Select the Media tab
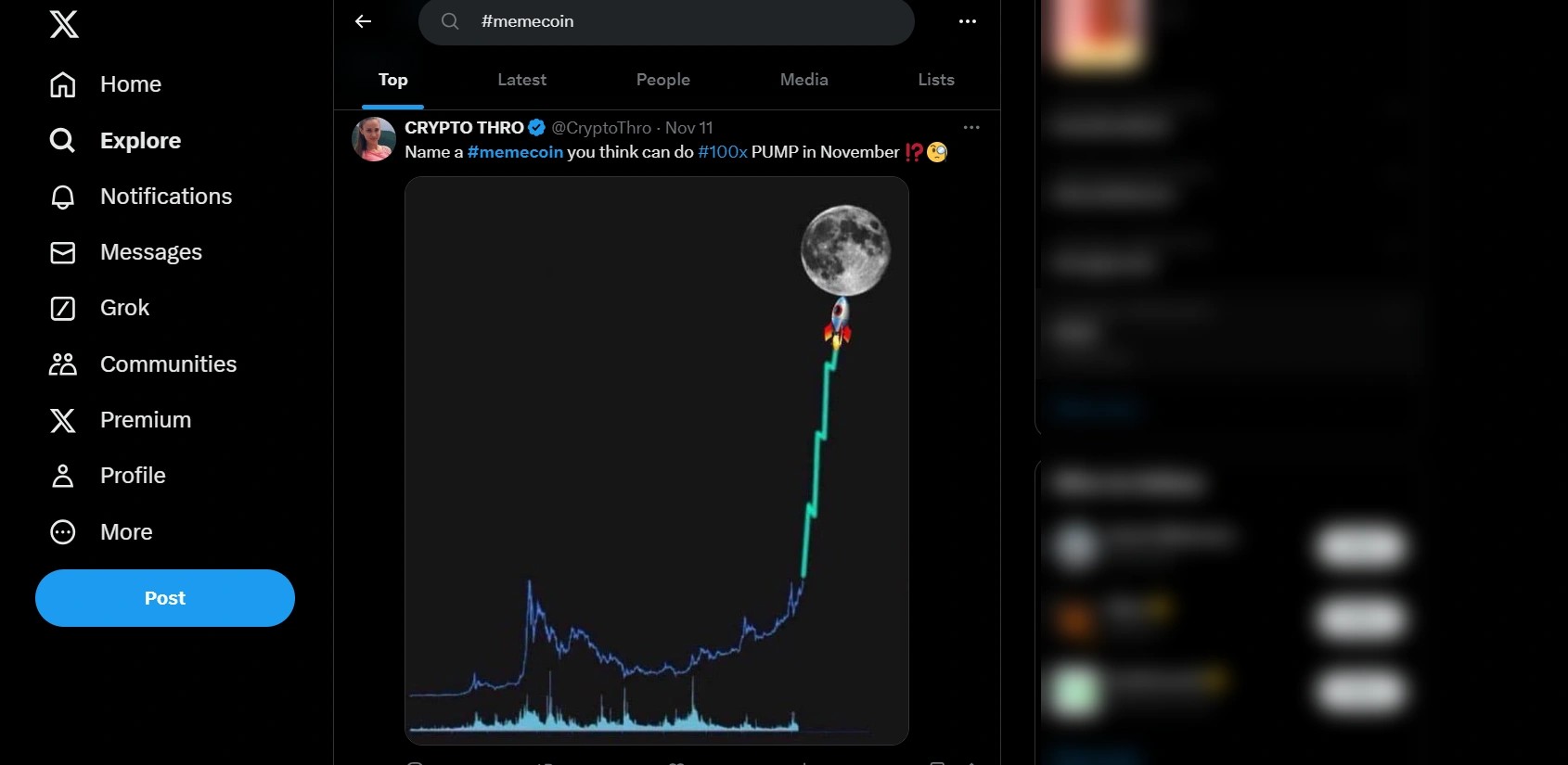Viewport: 1568px width, 765px height. pos(803,80)
